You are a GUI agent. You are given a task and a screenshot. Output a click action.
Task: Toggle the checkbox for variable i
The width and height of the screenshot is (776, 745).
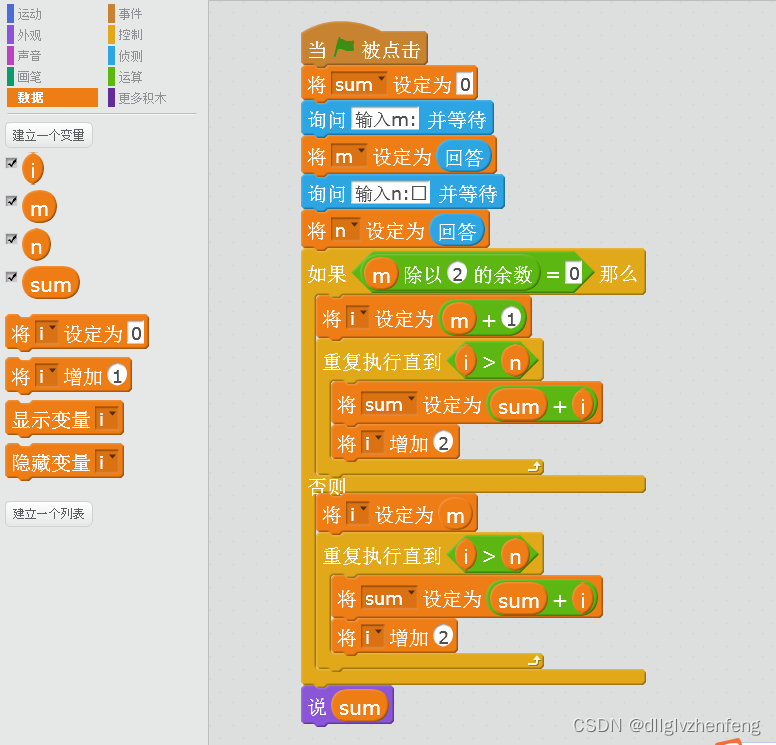tap(11, 163)
